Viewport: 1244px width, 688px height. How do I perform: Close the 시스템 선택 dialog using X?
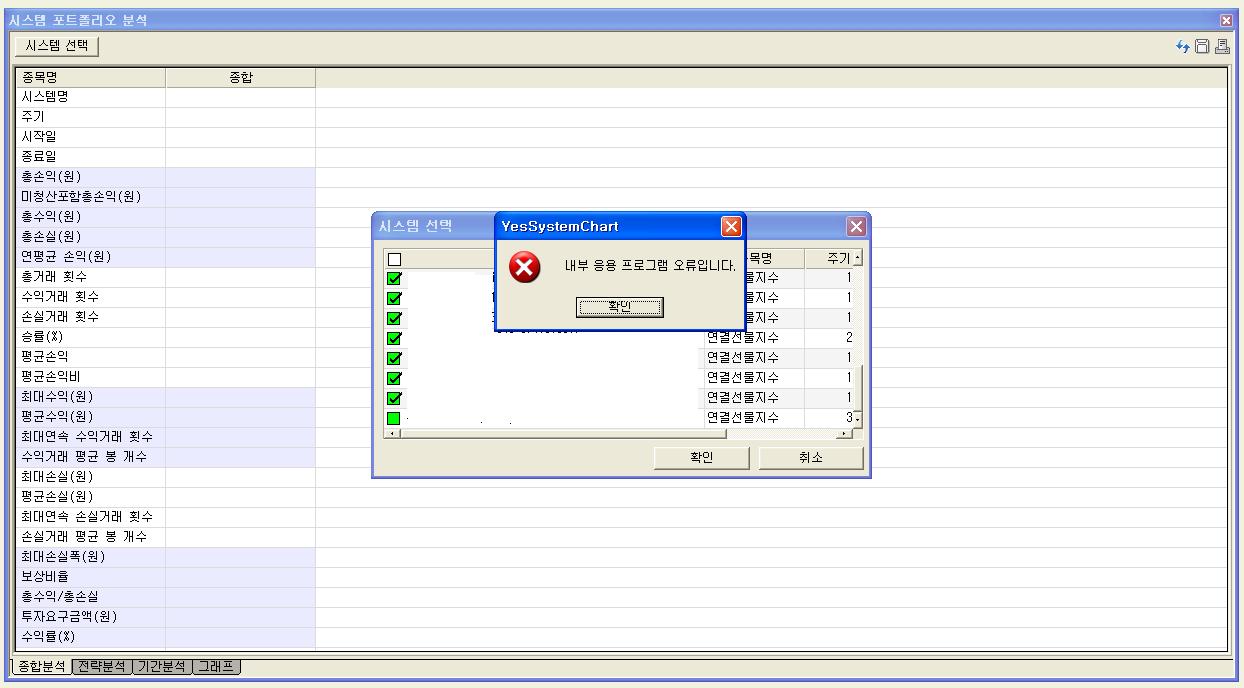point(855,227)
